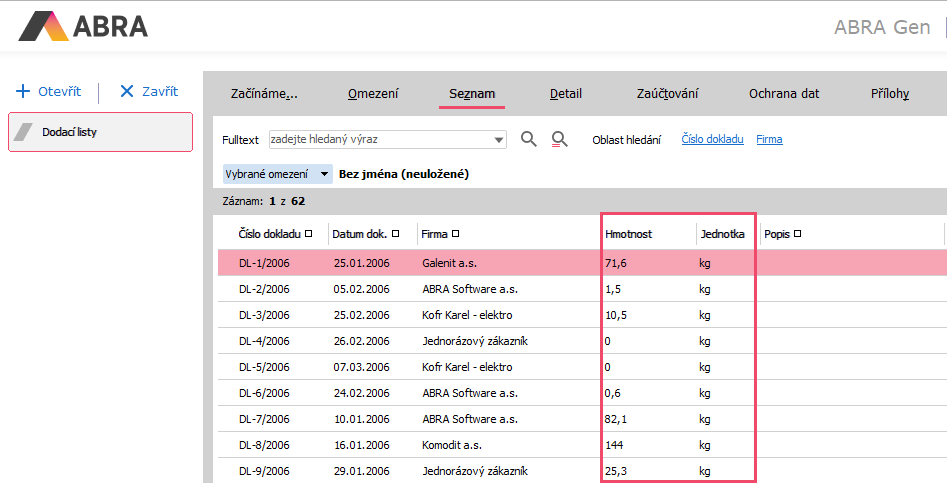Viewport: 947px width, 483px height.
Task: Click the Otevřít button
Action: point(48,91)
